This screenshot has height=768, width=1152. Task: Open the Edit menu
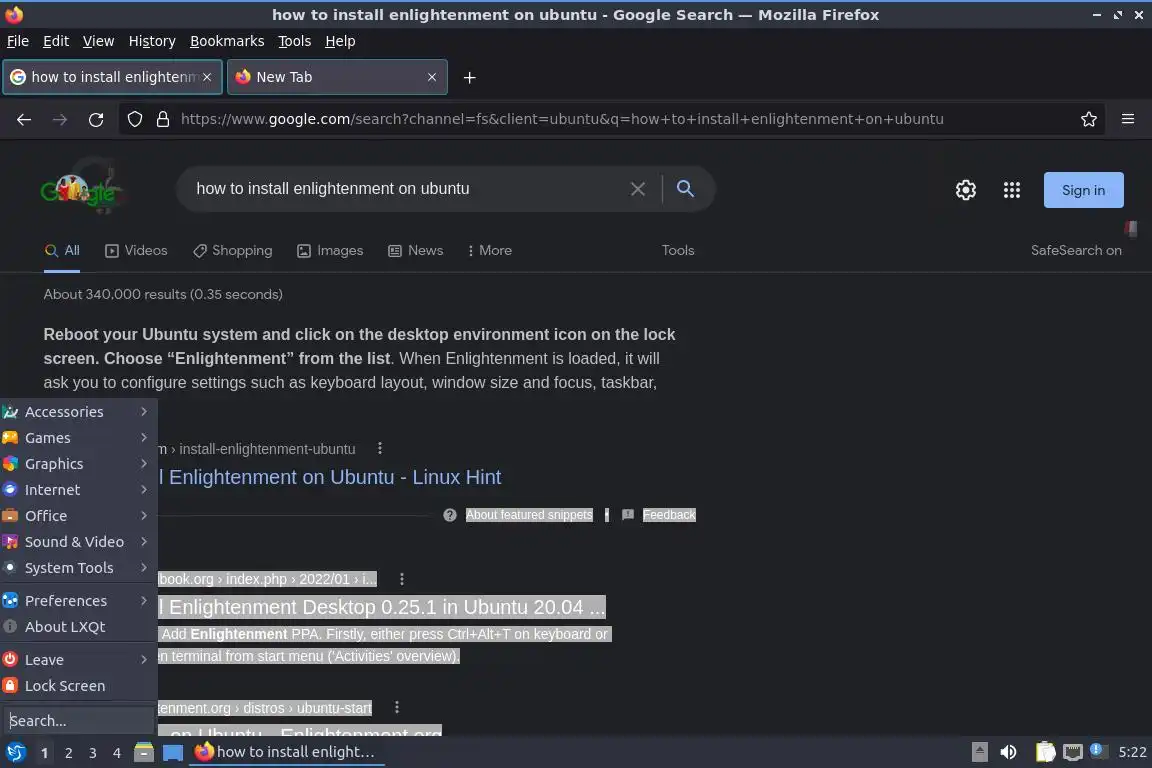pyautogui.click(x=56, y=41)
